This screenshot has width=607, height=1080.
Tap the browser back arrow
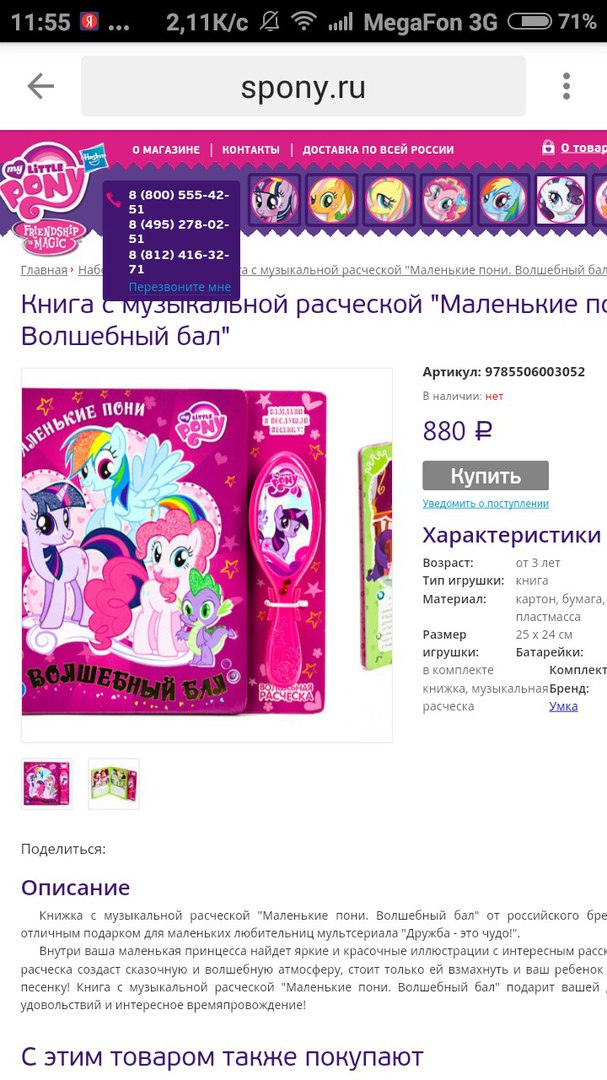pos(41,86)
